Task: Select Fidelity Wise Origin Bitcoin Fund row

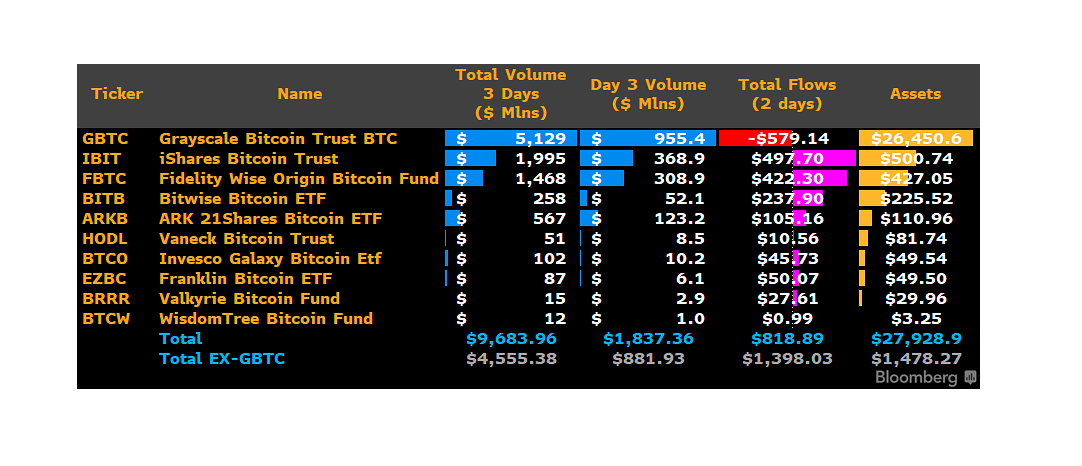Action: click(298, 178)
